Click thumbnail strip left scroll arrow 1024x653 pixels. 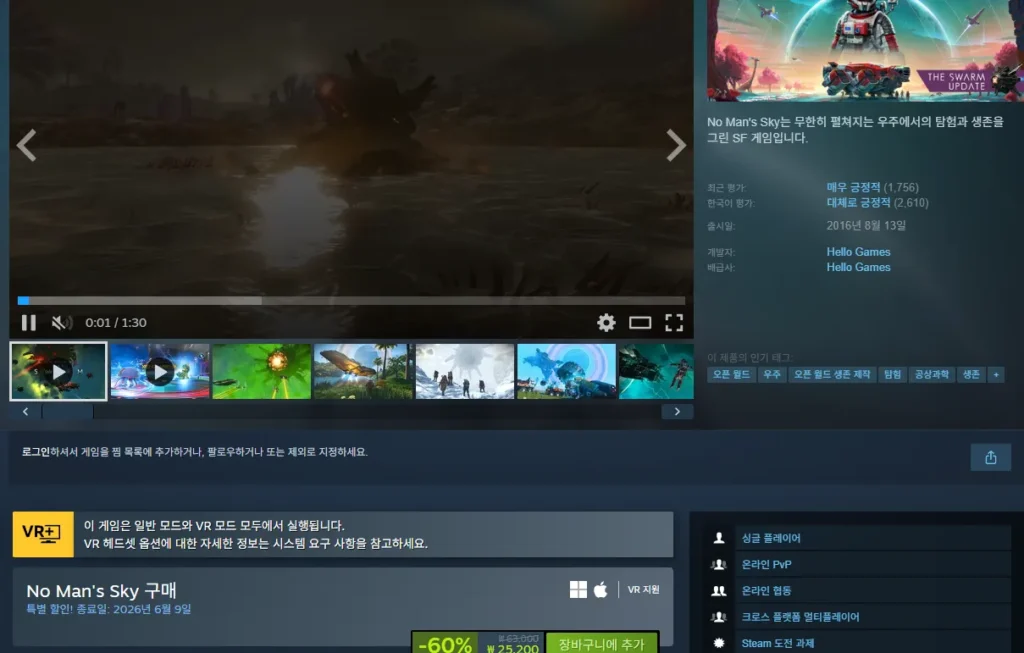25,411
